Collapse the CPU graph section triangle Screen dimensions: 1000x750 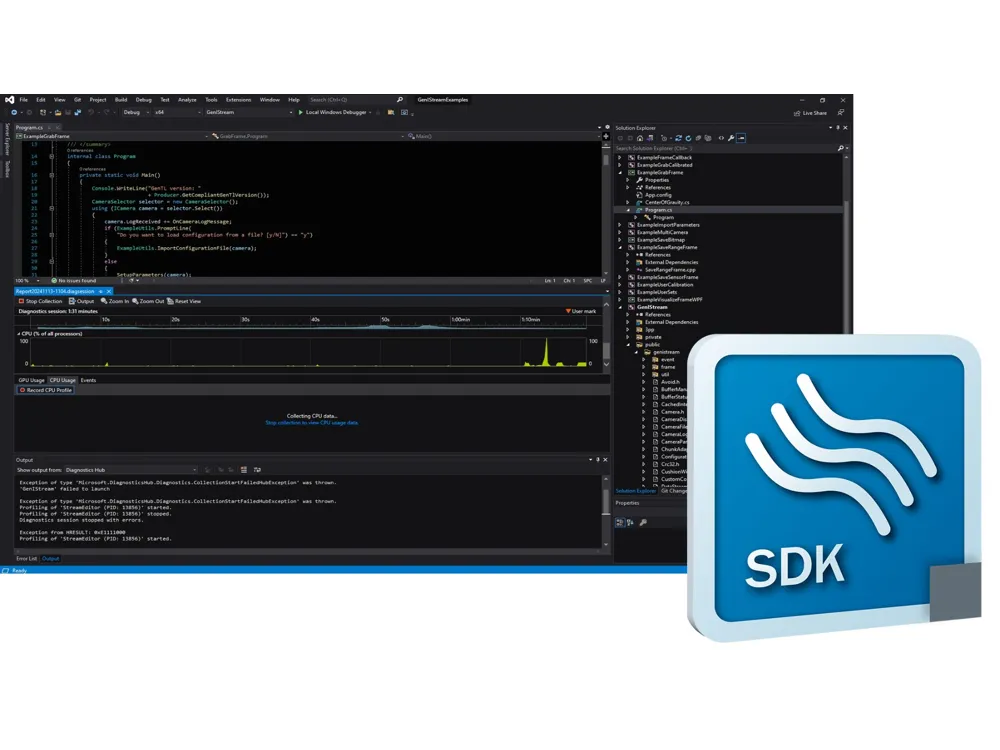point(18,334)
